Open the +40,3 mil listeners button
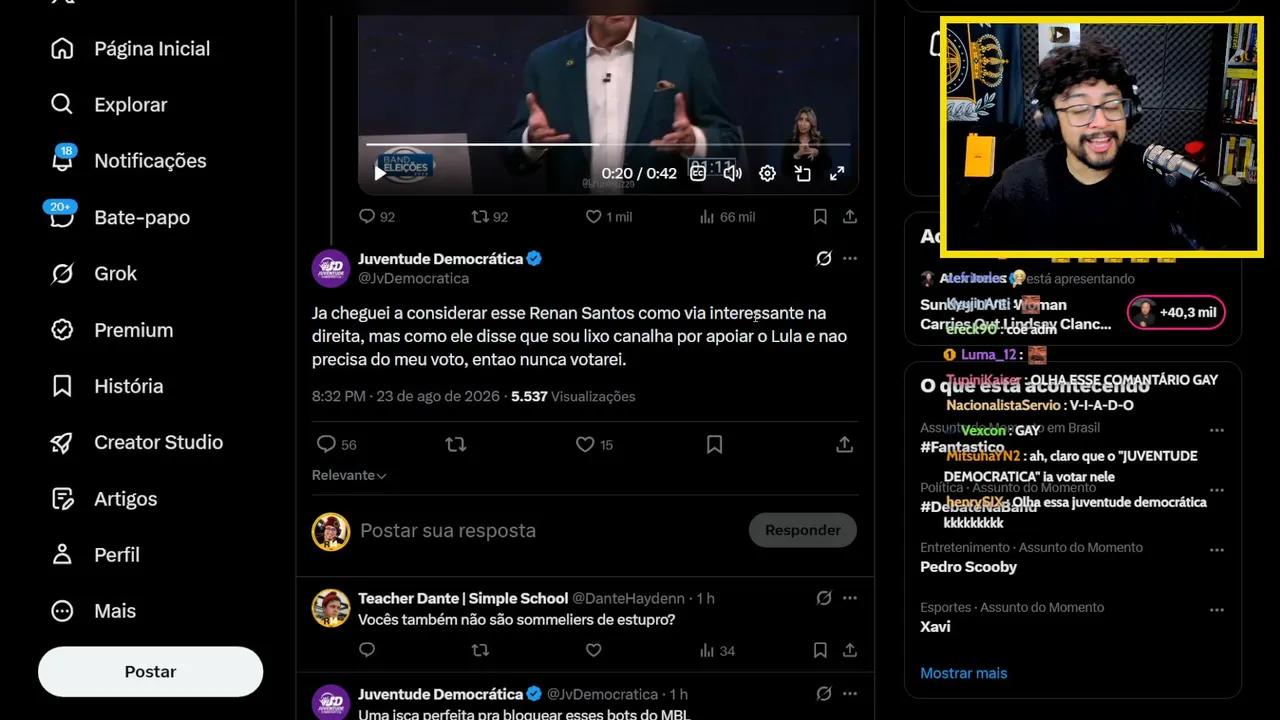The width and height of the screenshot is (1280, 720). click(1176, 313)
